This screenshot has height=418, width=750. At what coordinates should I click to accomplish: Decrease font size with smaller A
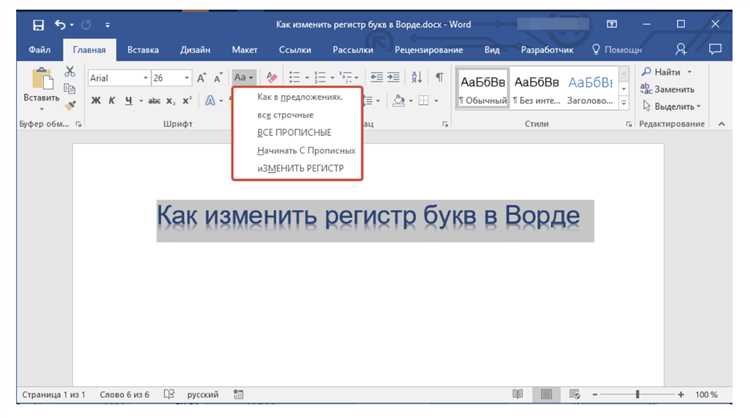pos(218,78)
